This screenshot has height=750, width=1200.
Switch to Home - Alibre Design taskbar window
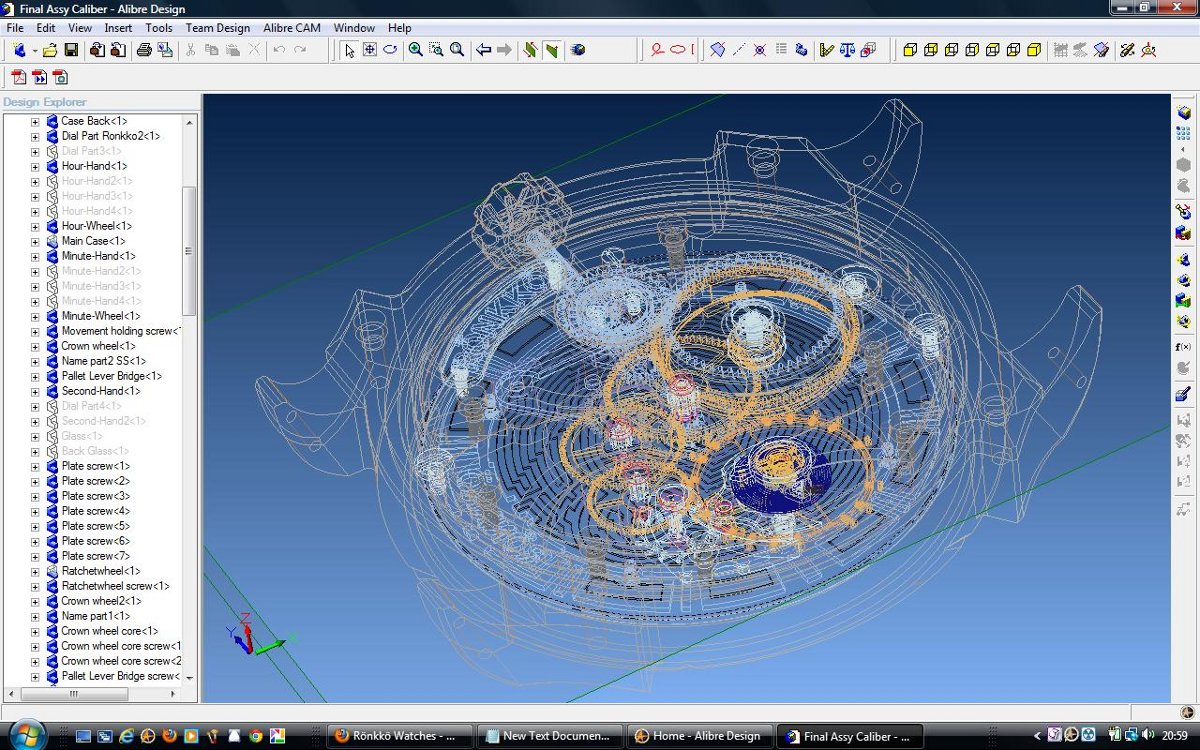(699, 736)
